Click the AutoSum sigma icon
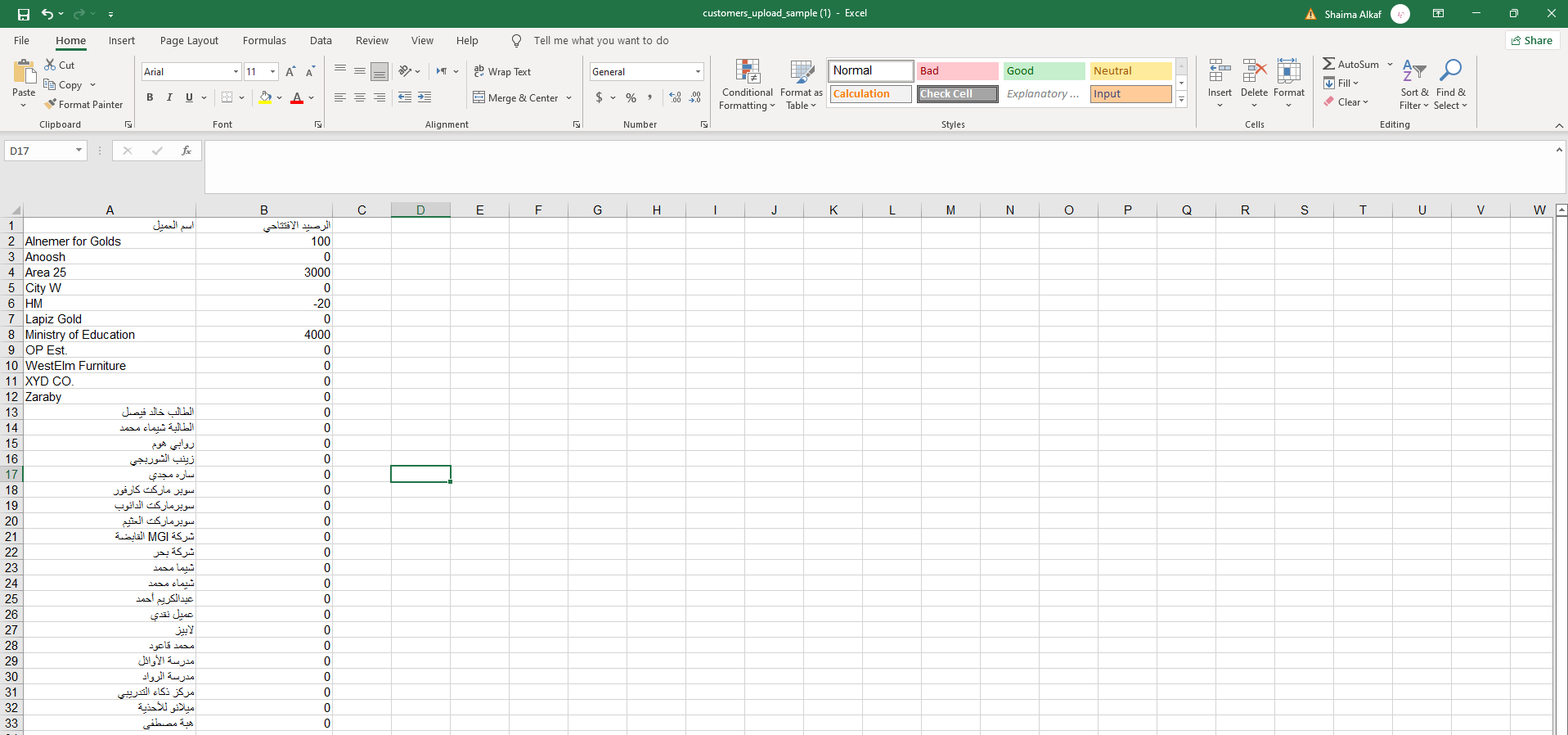The image size is (1568, 735). point(1329,64)
